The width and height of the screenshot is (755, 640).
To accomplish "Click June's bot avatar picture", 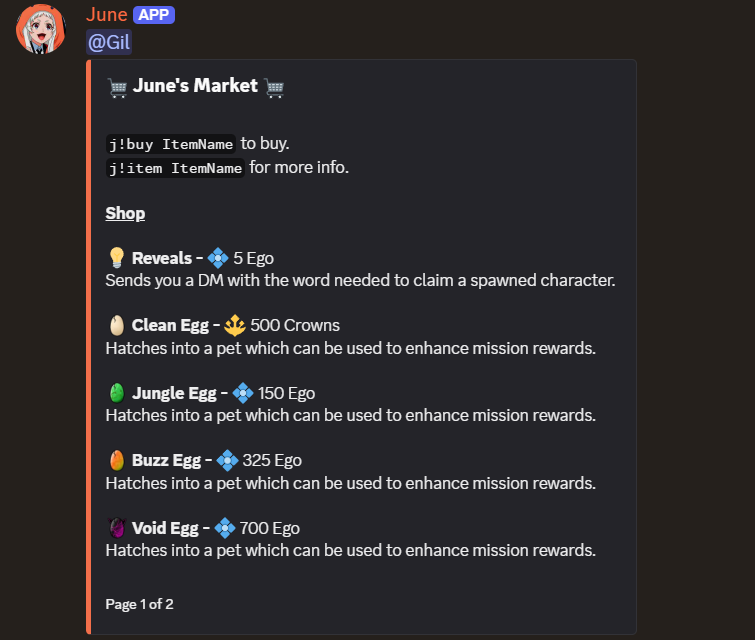I will 41,28.
